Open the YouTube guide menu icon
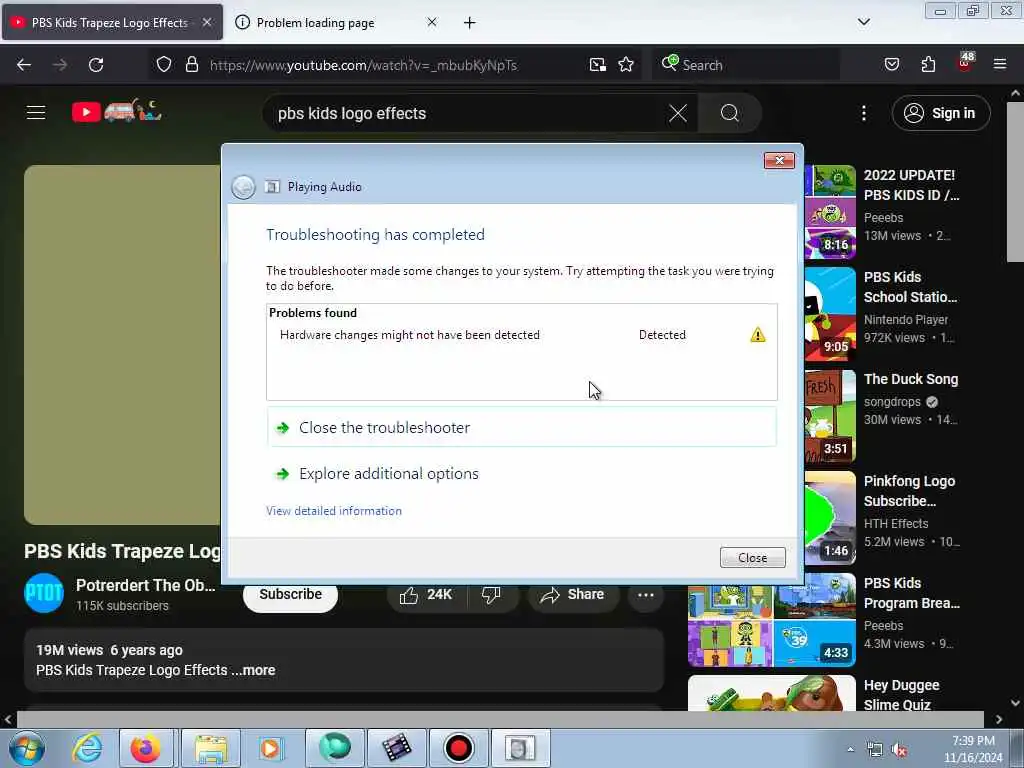This screenshot has height=768, width=1024. pyautogui.click(x=36, y=113)
